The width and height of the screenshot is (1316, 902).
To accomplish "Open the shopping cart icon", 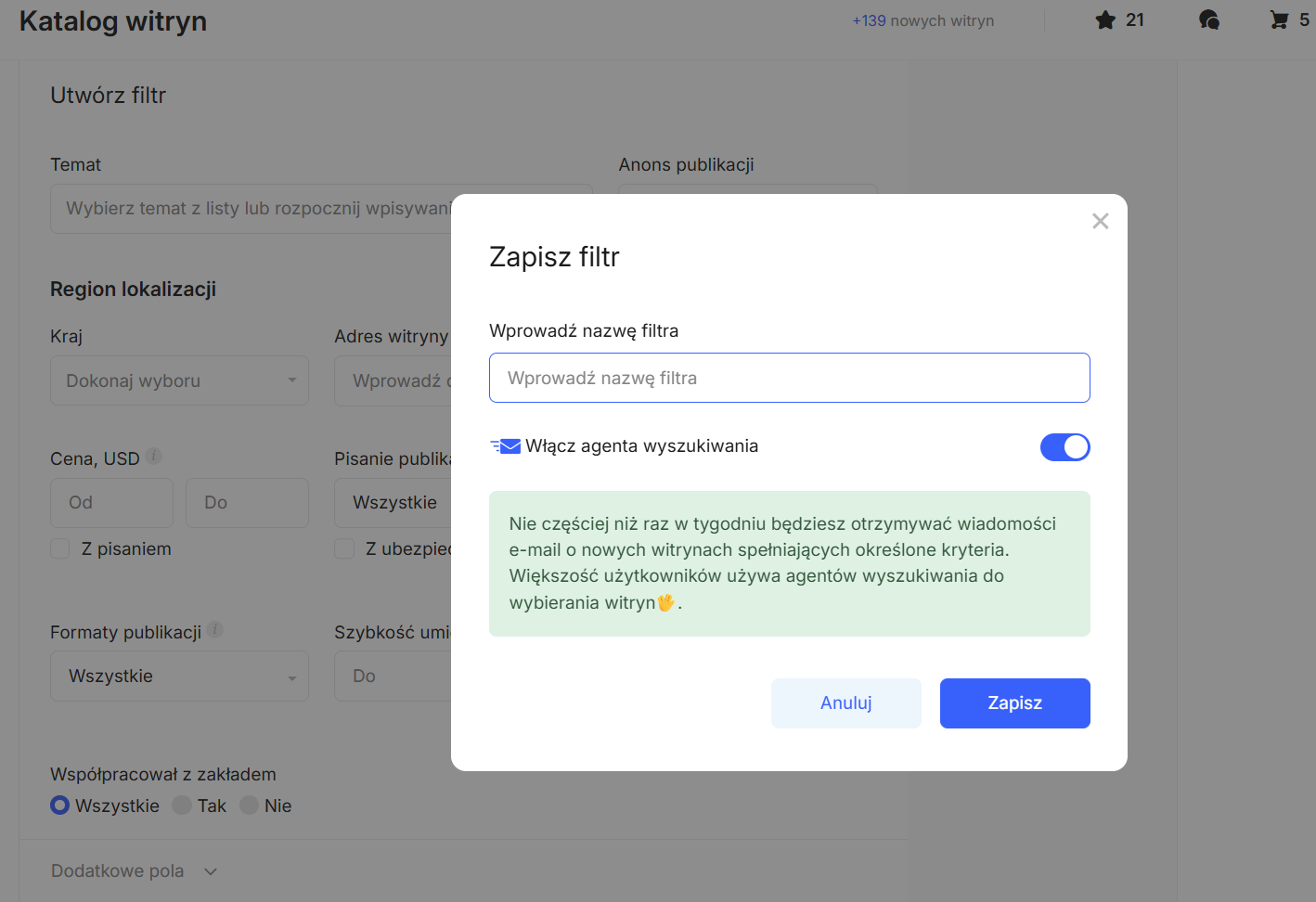I will (x=1279, y=20).
